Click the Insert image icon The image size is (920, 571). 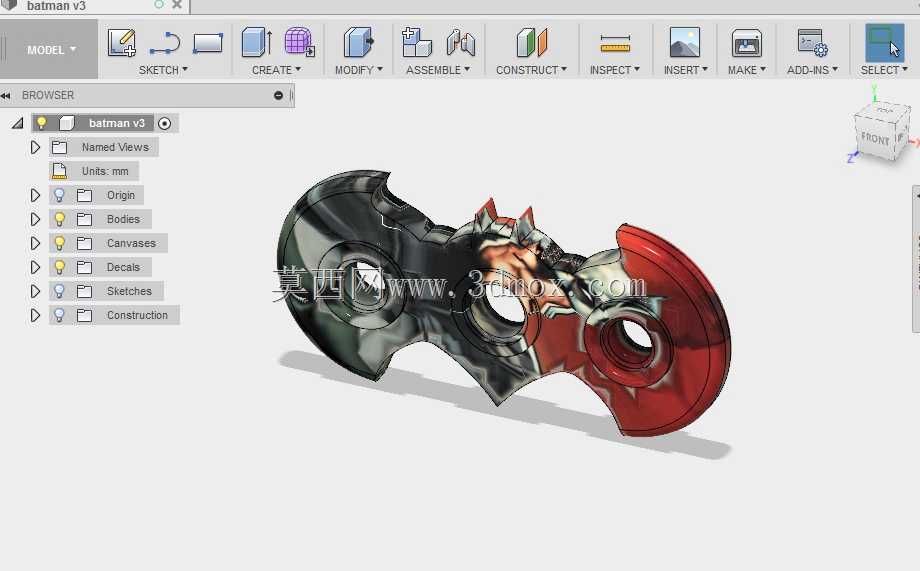(x=685, y=42)
